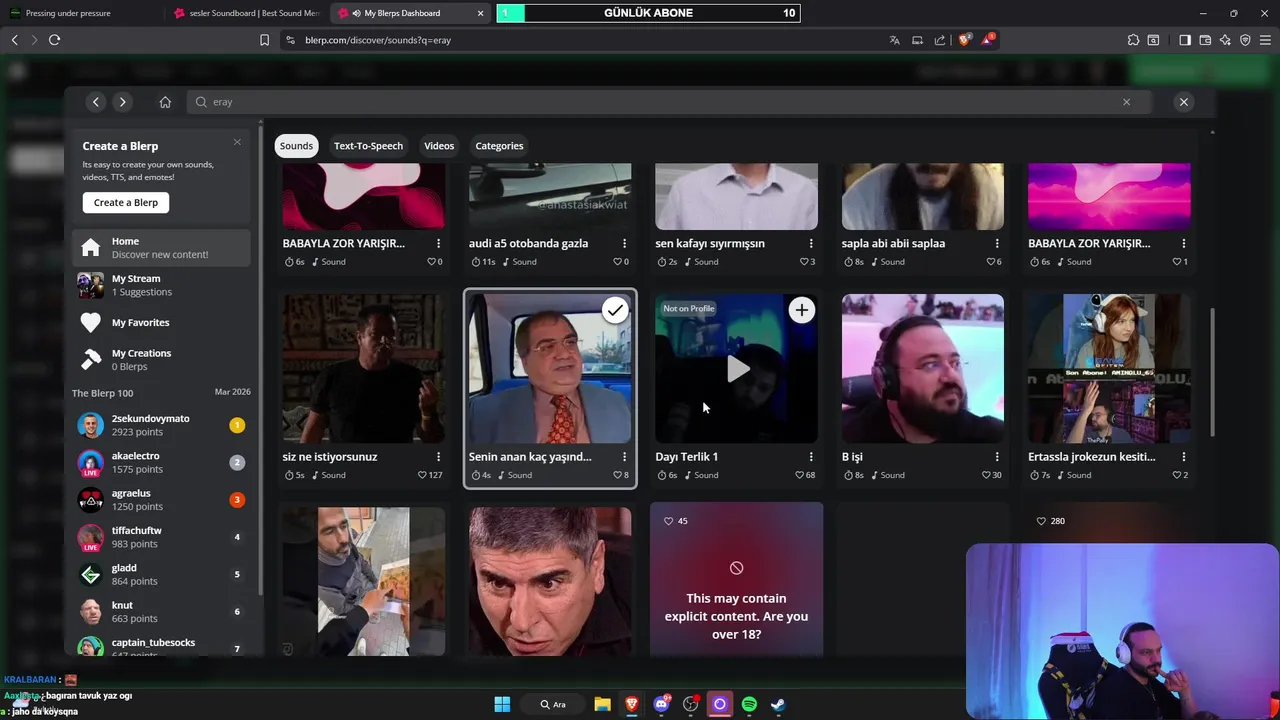Switch to 'Pressing under pressure' browser tab

click(80, 13)
